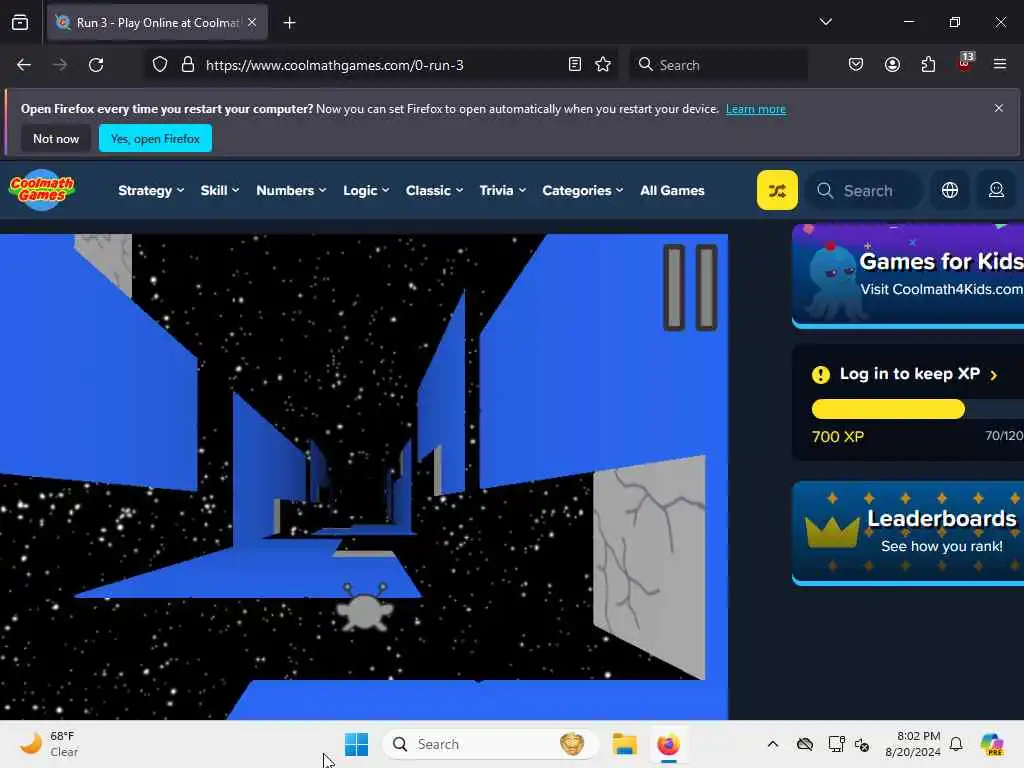The height and width of the screenshot is (768, 1024).
Task: Expand the Logic menu
Action: (x=366, y=191)
